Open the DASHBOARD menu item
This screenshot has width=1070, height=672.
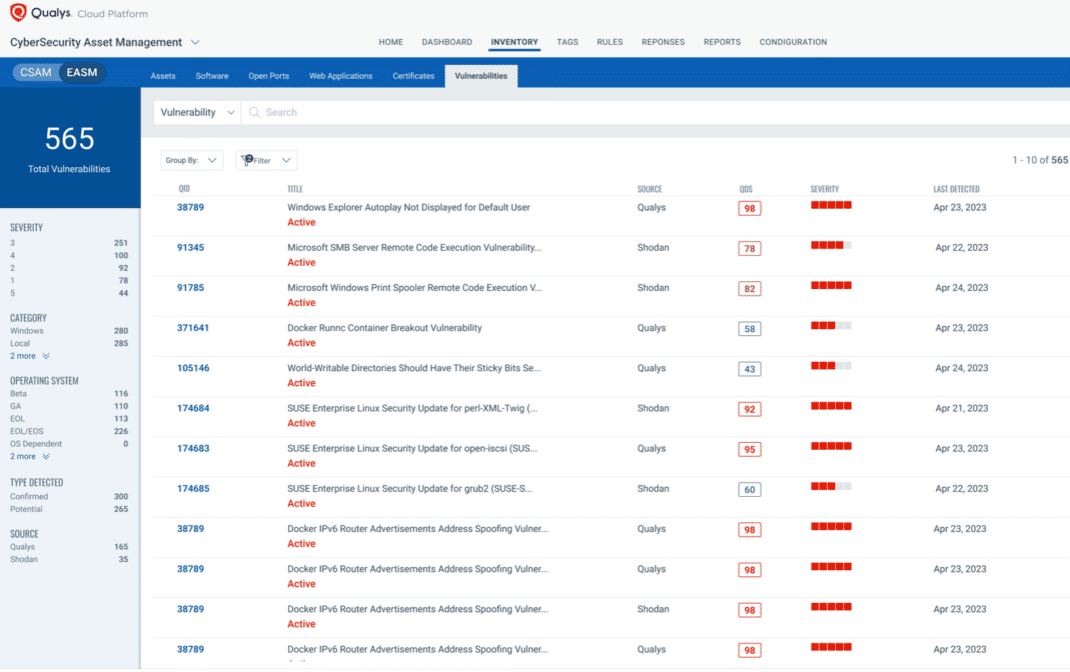tap(447, 42)
